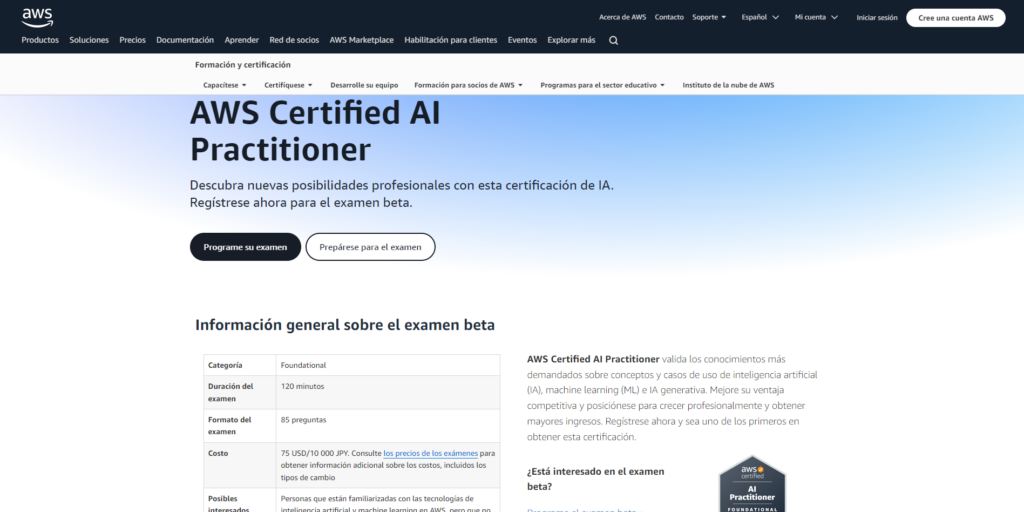This screenshot has width=1024, height=512.
Task: Click Cree una cuenta AWS button
Action: [x=955, y=18]
